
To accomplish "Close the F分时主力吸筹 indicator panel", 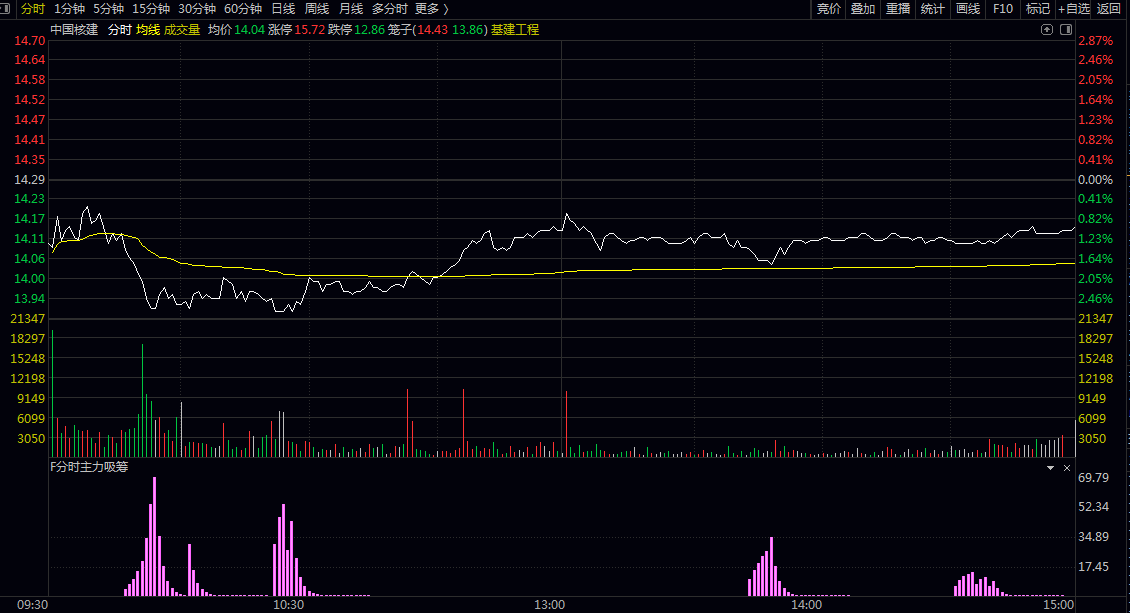I will pos(1067,468).
